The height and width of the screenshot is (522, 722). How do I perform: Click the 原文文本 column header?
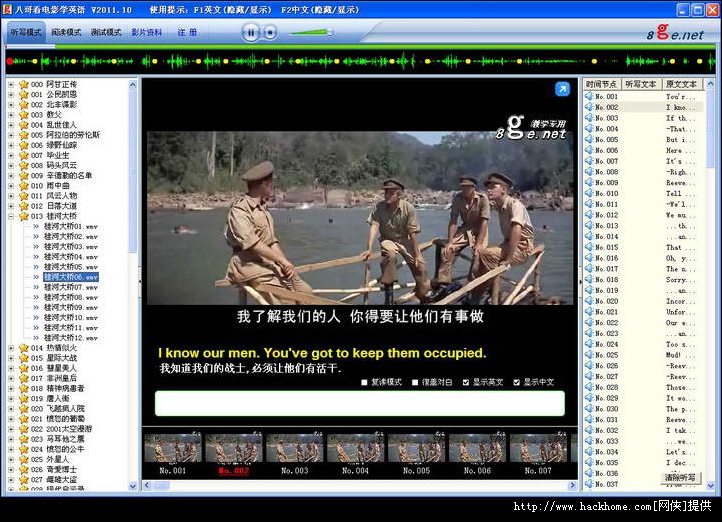point(682,84)
